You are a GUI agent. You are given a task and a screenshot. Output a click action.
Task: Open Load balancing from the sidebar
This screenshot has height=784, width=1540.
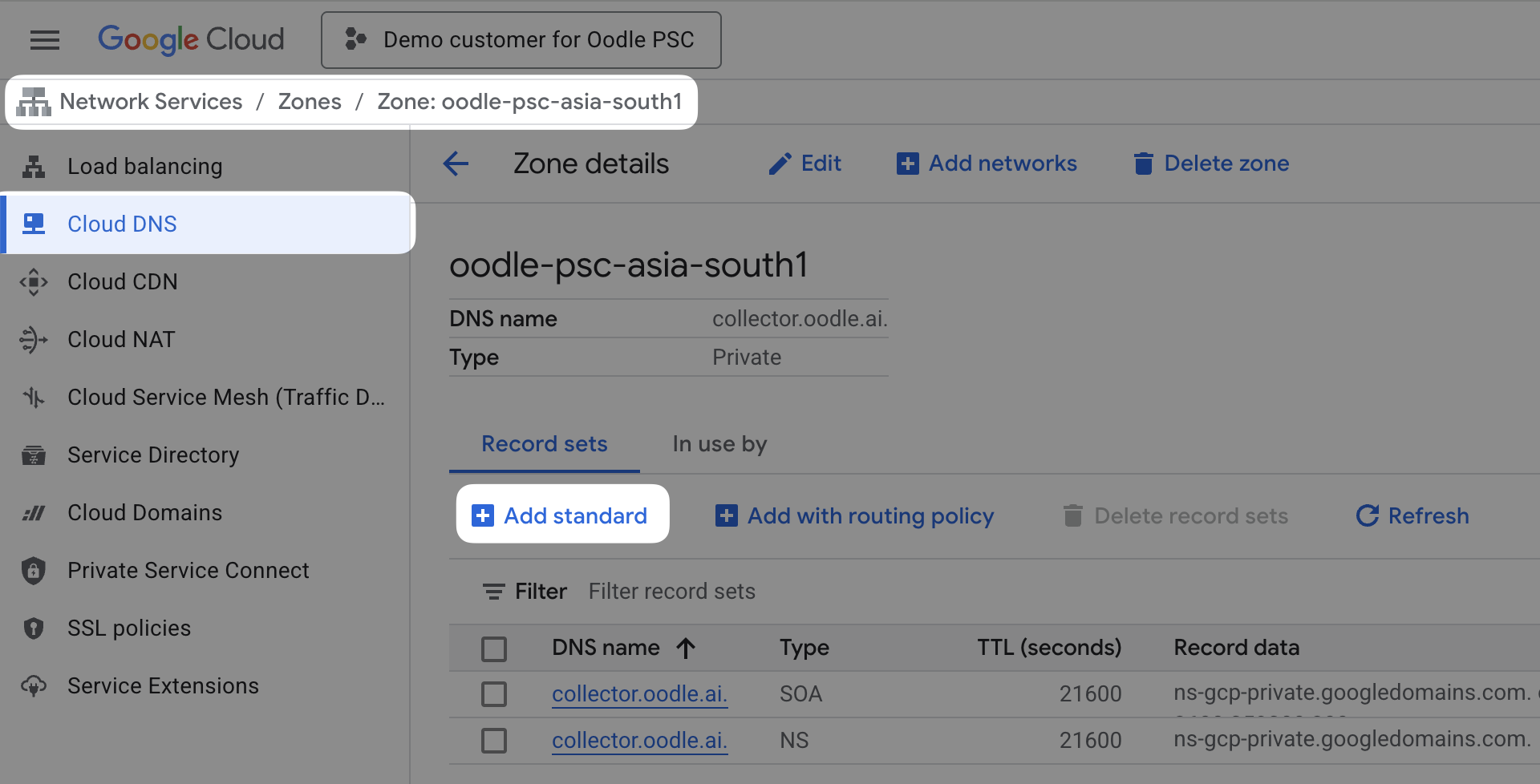click(x=145, y=166)
